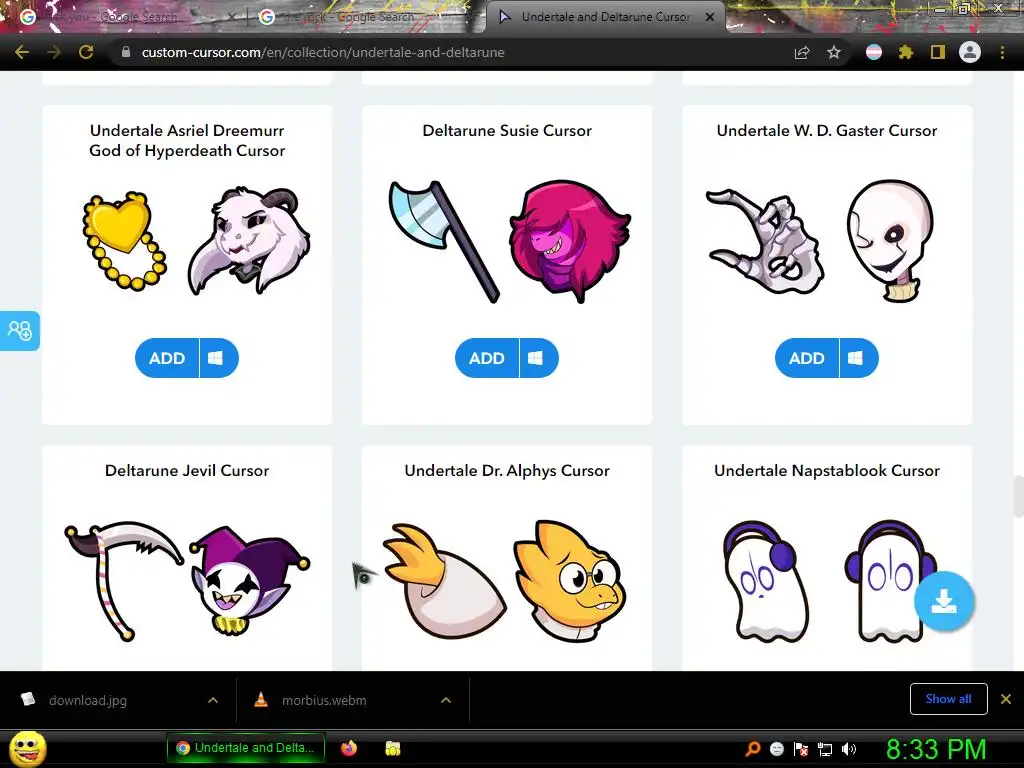Screen dimensions: 1024x768
Task: Click Alphys claw hand cursor image
Action: point(445,580)
